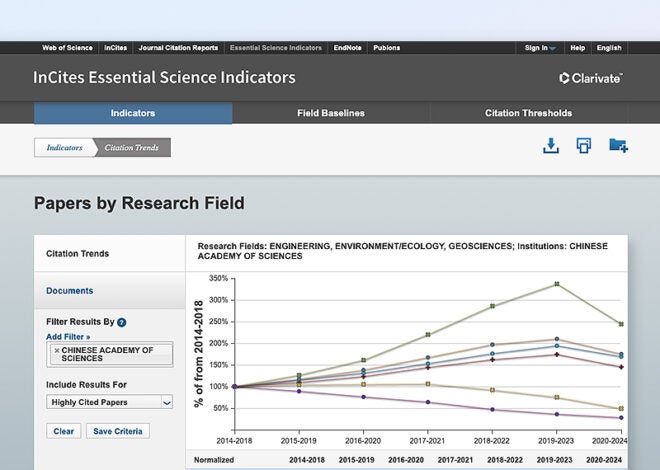Click the Clarivate logo
The height and width of the screenshot is (470, 660).
[591, 78]
